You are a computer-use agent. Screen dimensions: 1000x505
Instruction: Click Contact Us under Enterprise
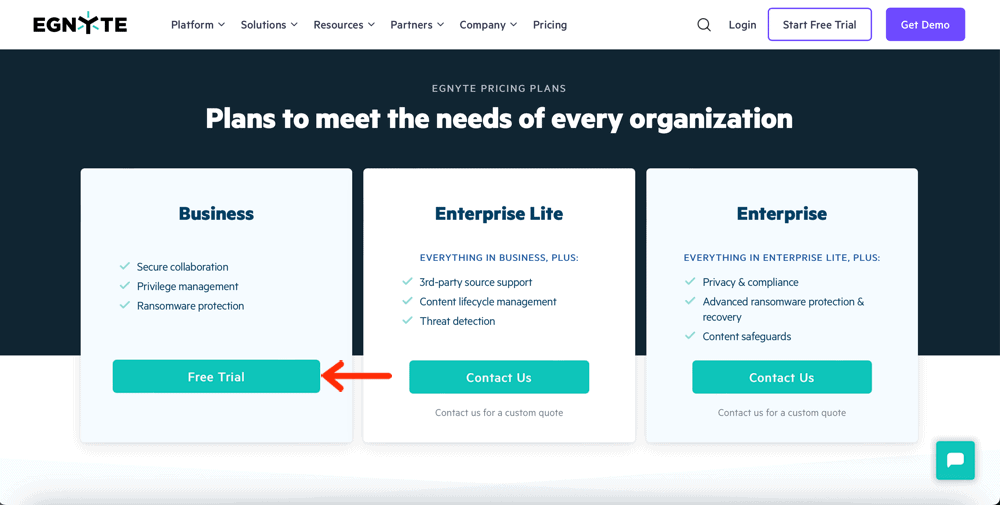[x=781, y=377]
